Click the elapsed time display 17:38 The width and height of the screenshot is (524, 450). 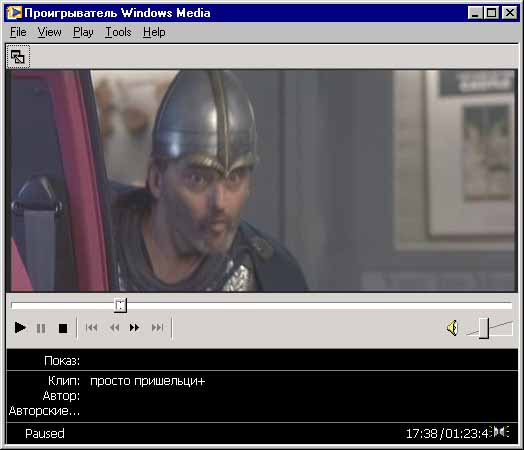421,434
